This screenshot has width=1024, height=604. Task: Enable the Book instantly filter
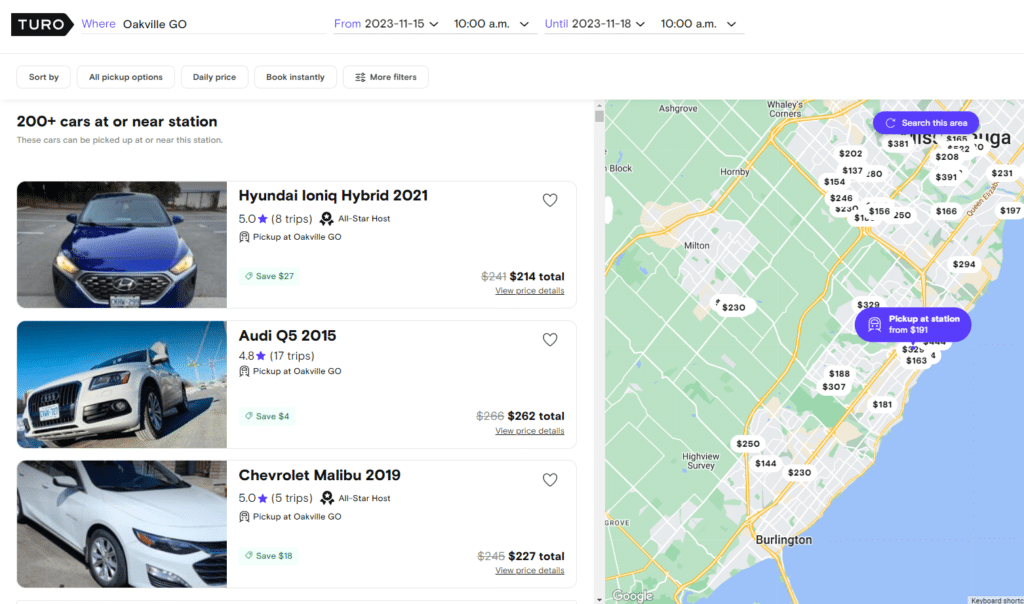295,76
